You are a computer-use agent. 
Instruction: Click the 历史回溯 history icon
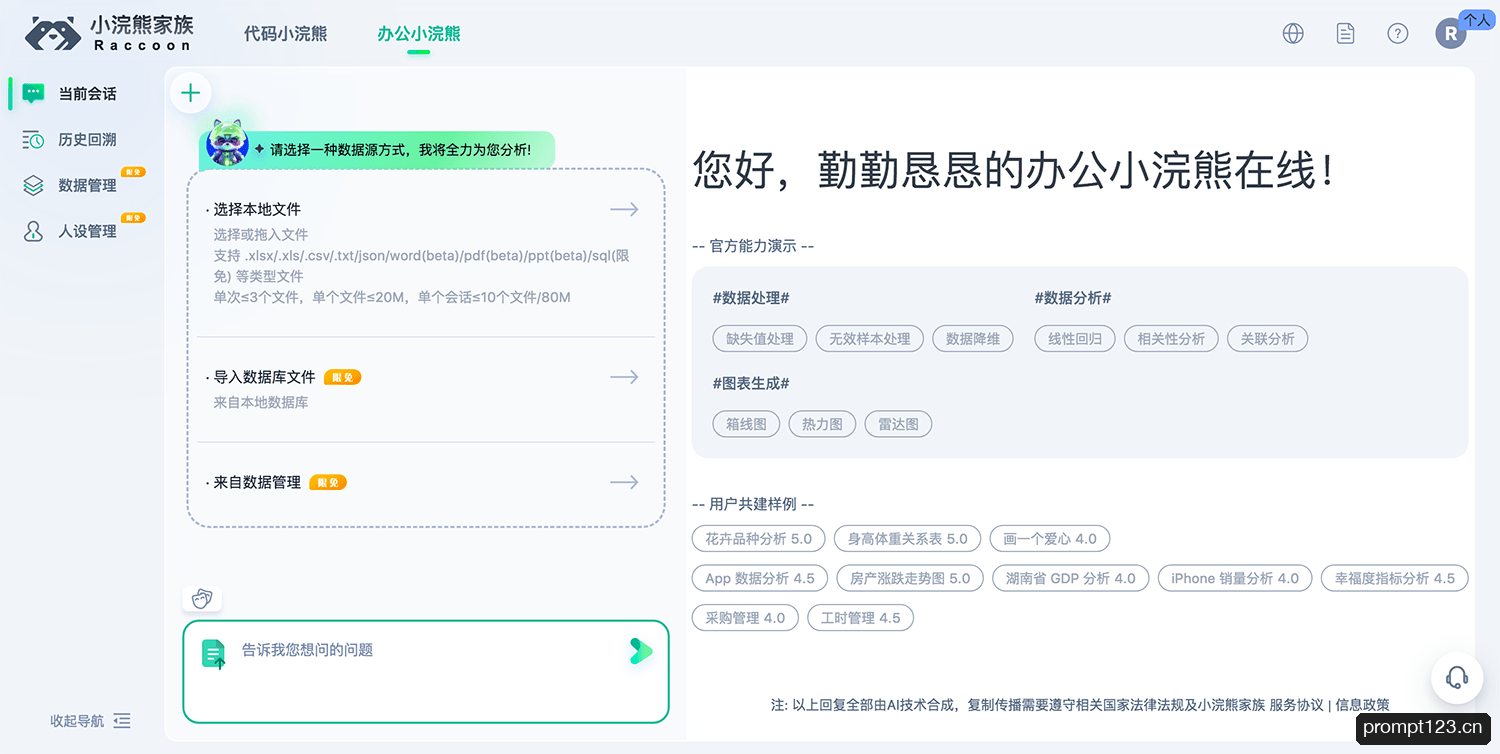33,139
